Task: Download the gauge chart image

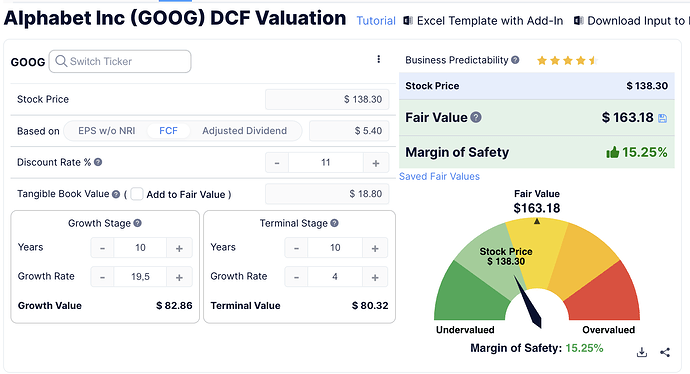Action: 642,352
